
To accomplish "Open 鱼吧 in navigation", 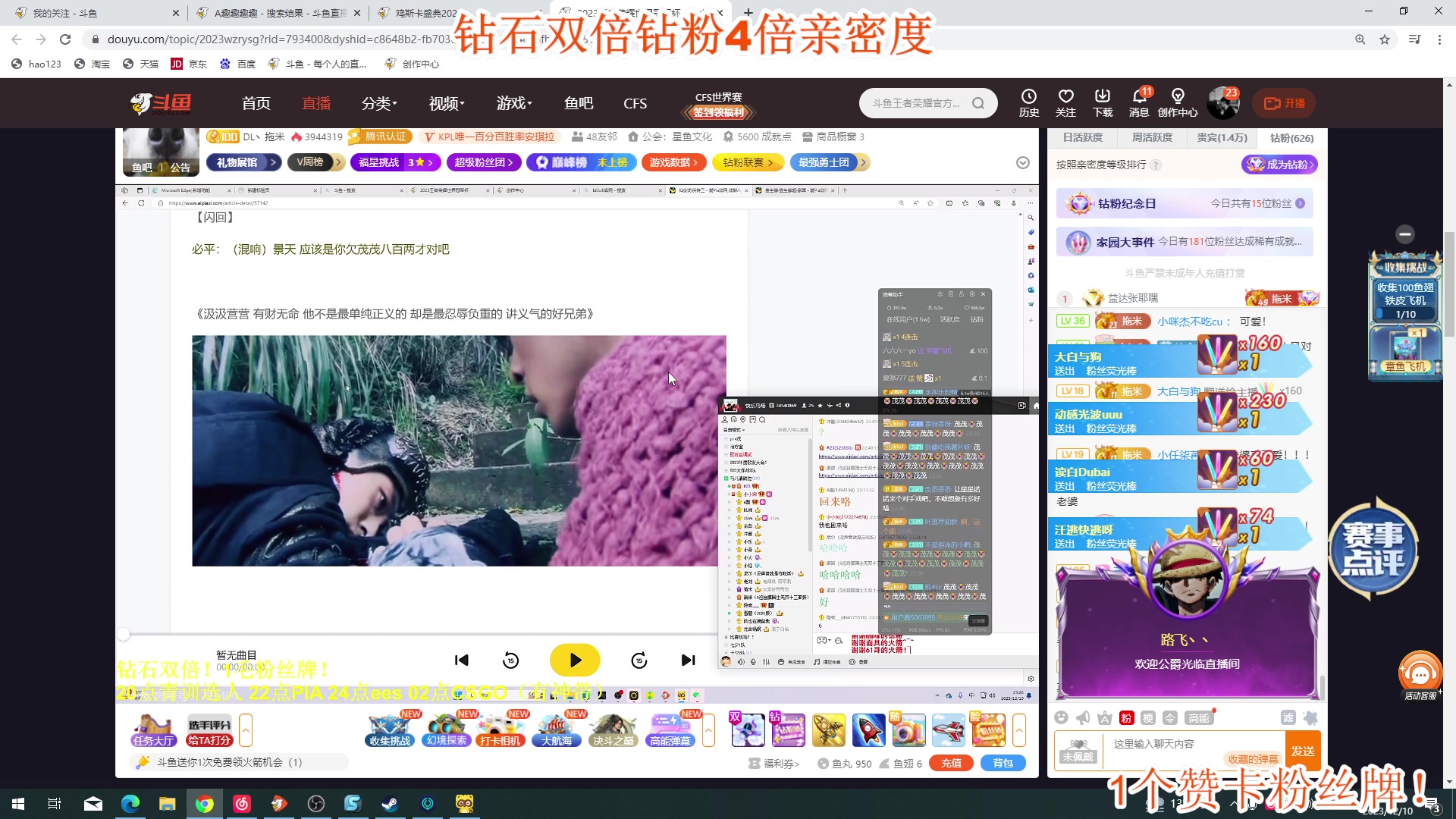I will tap(579, 103).
